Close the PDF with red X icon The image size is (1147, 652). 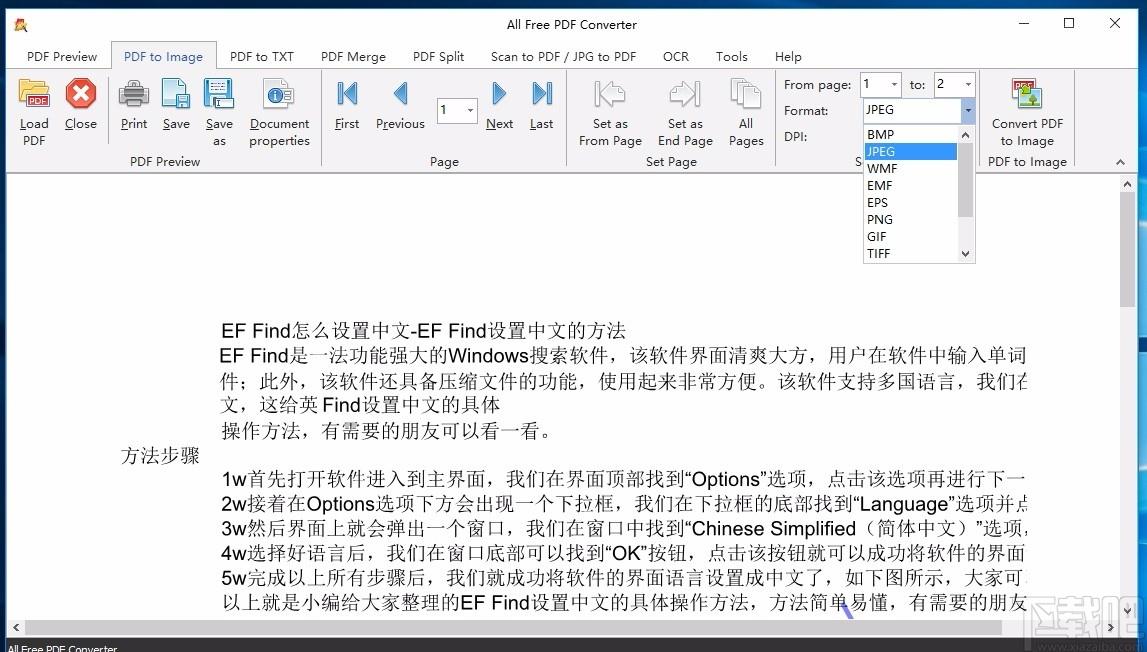tap(80, 94)
